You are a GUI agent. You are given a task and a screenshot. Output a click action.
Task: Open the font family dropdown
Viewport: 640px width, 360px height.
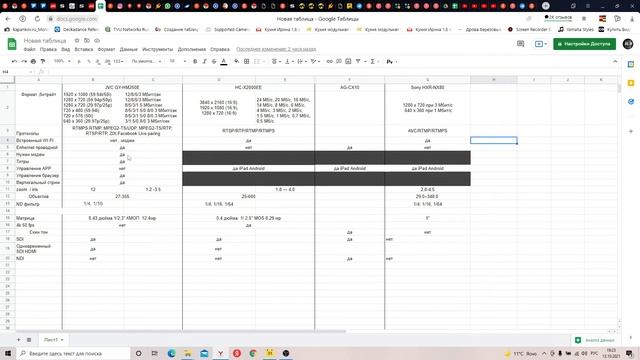click(x=146, y=62)
